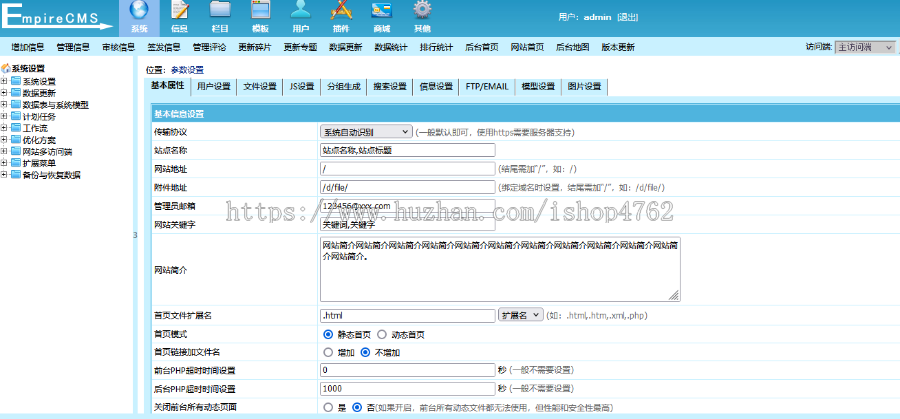This screenshot has height=419, width=900.
Task: Click the 退出 logout link
Action: [627, 17]
